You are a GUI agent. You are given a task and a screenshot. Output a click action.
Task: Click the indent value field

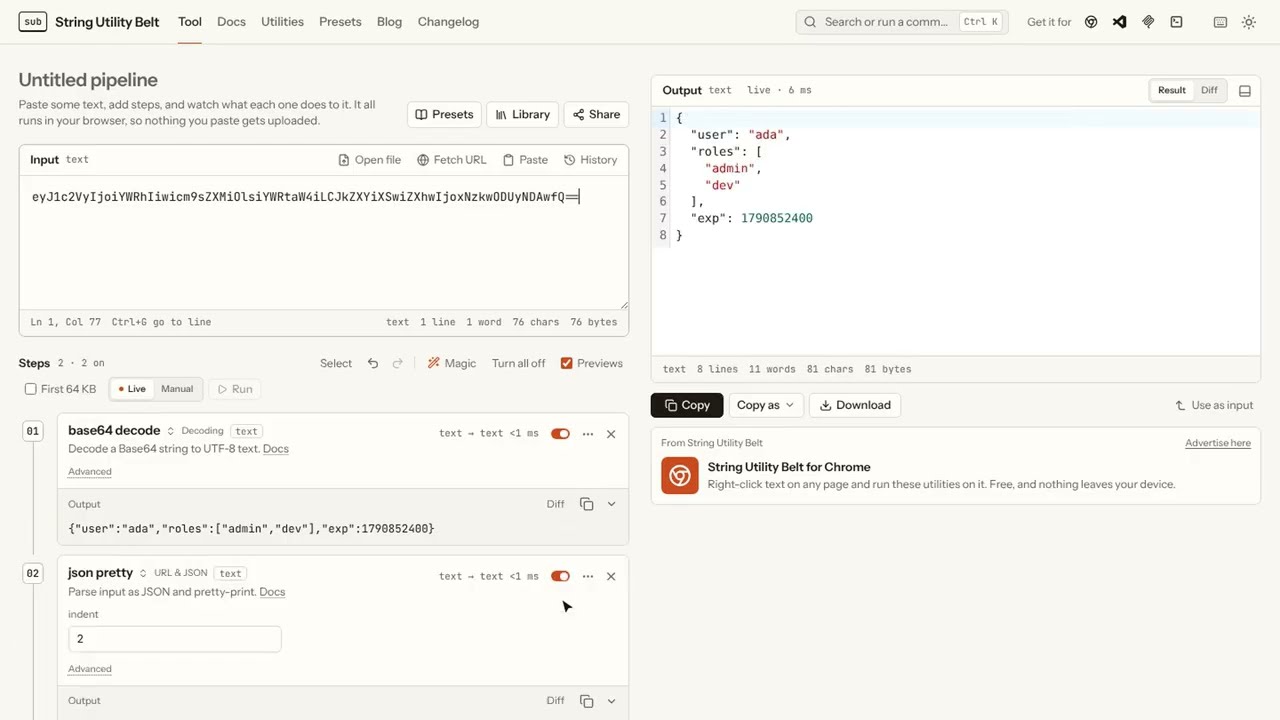point(175,639)
